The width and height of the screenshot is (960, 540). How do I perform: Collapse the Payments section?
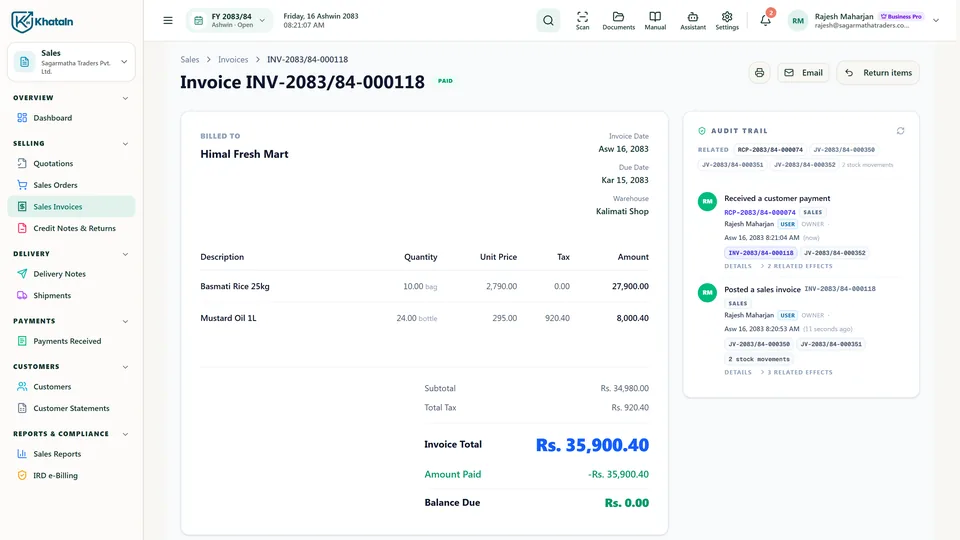[125, 321]
